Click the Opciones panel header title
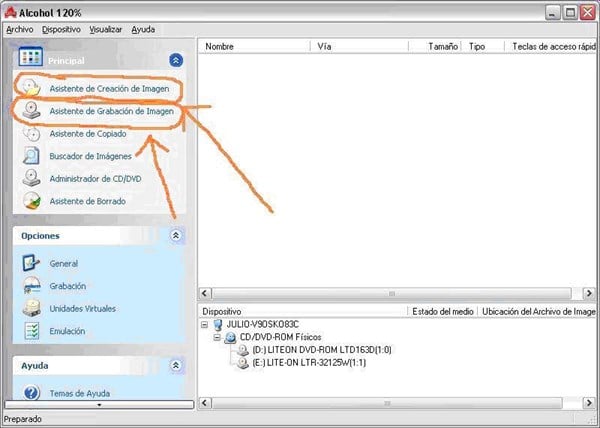 [x=40, y=236]
